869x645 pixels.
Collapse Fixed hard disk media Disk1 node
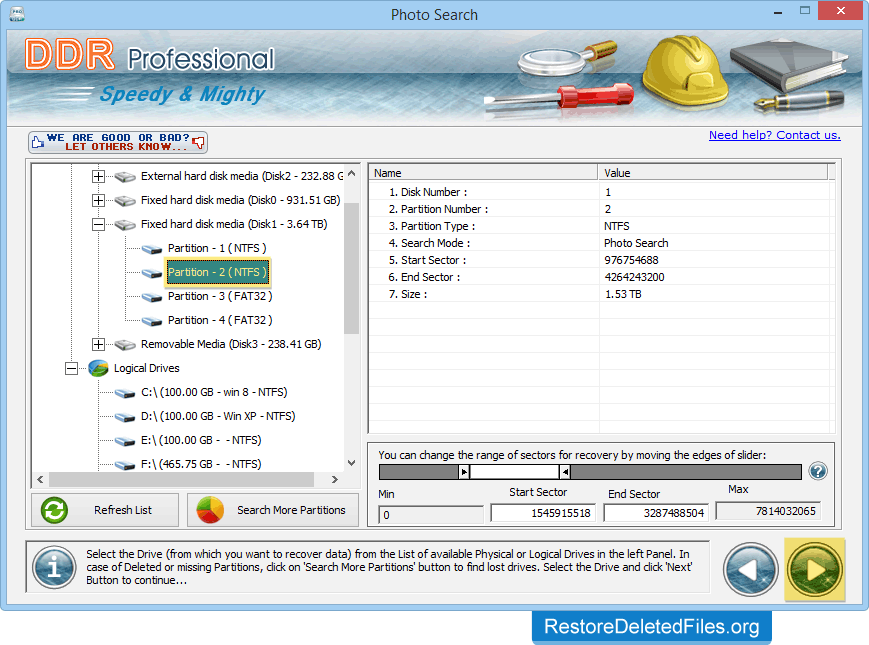[x=98, y=224]
